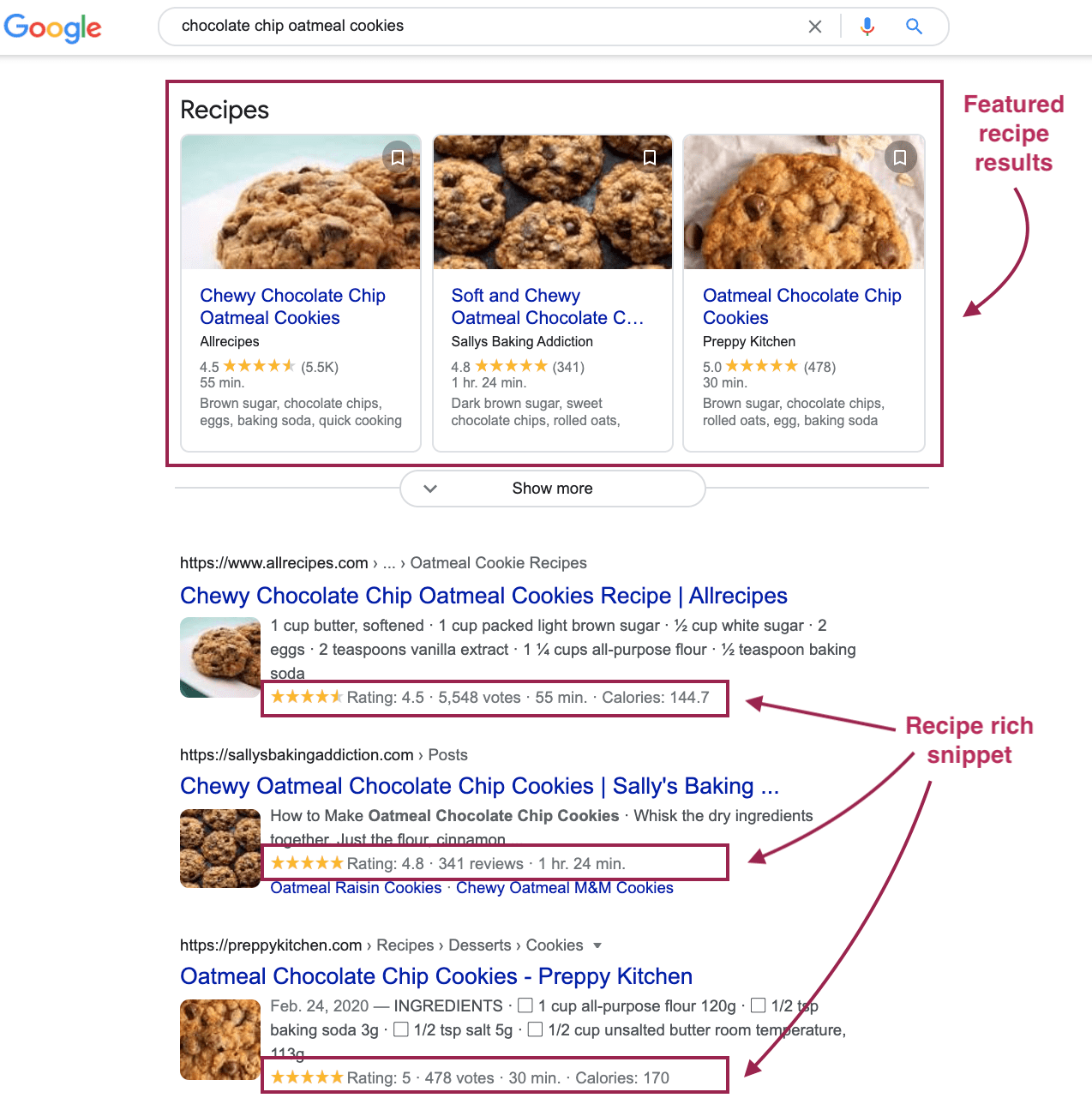Clear the search box with X icon

tap(815, 27)
